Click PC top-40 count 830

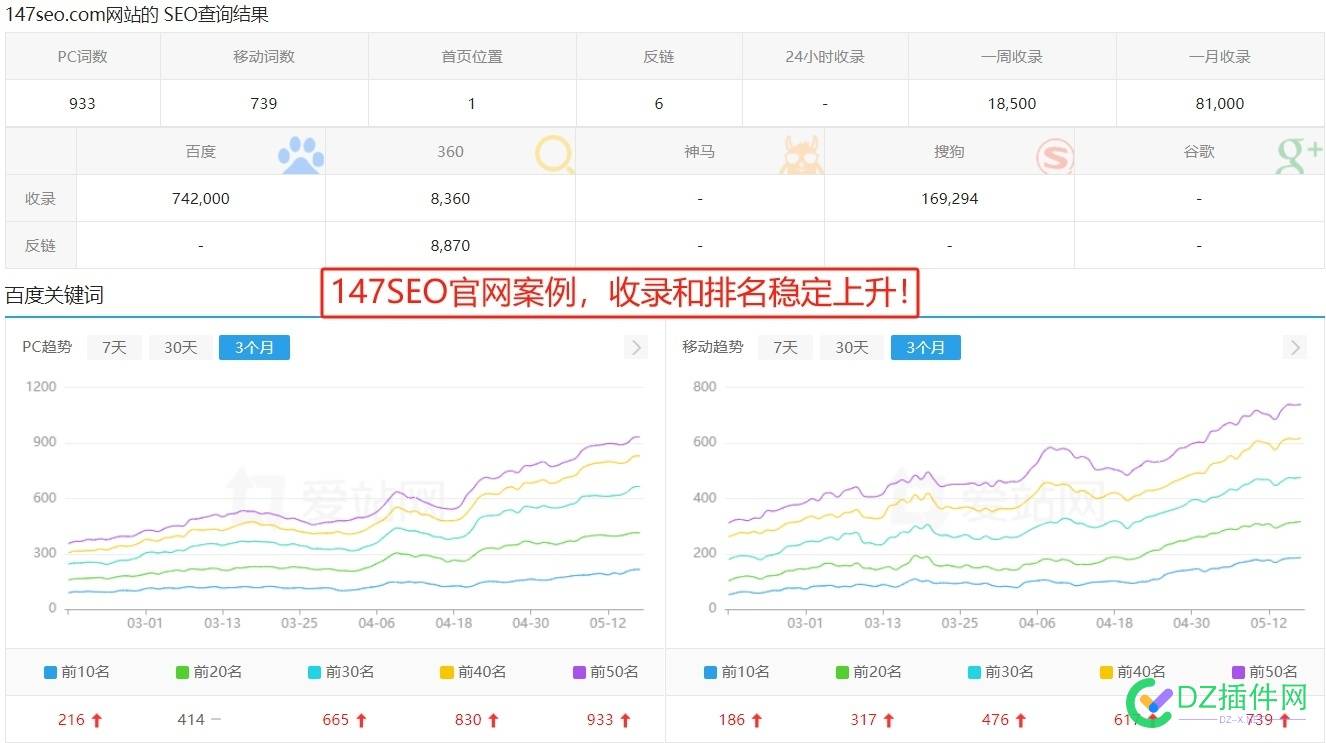coord(468,719)
